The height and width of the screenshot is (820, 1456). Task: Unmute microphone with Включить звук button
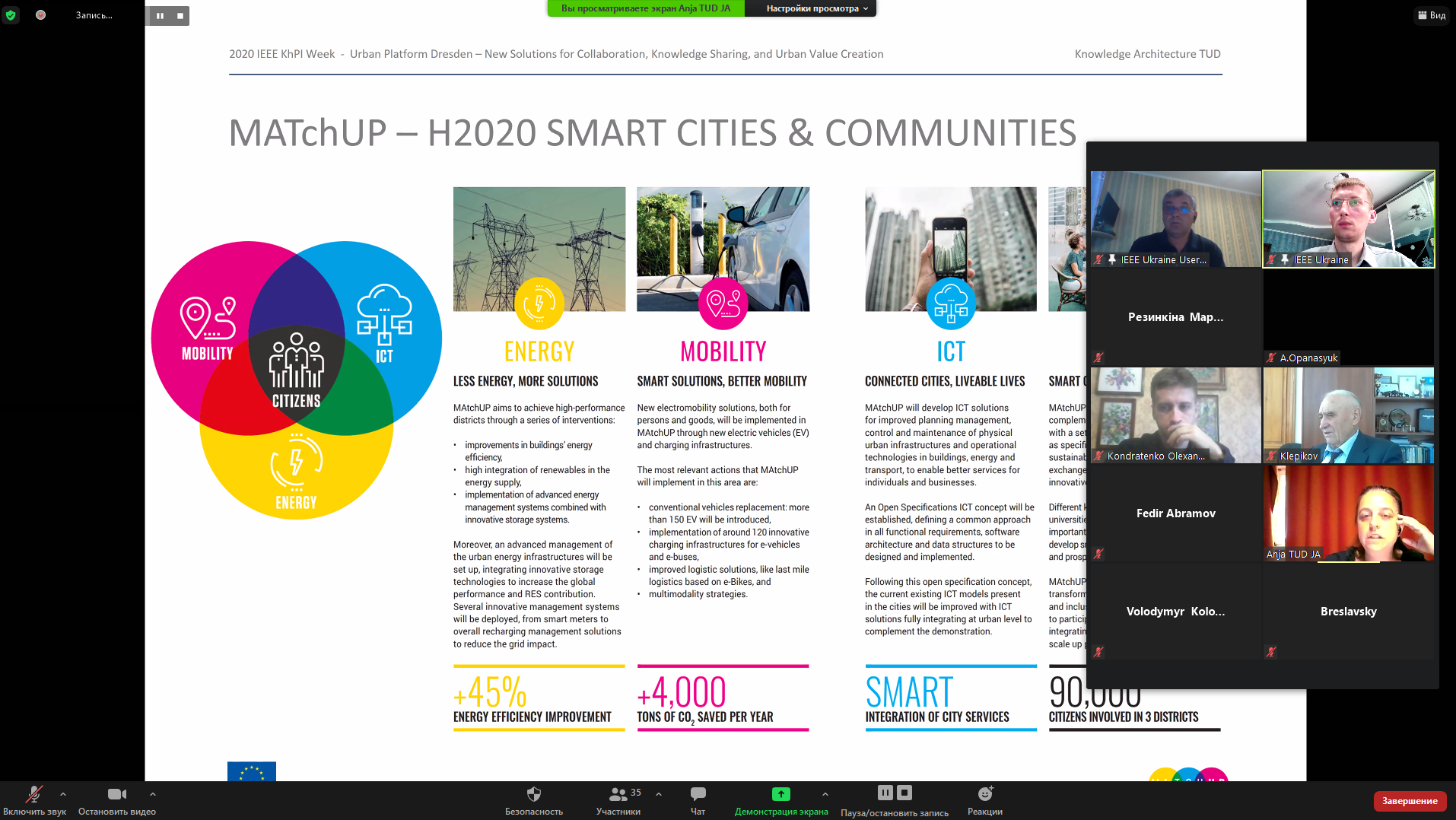tap(34, 800)
